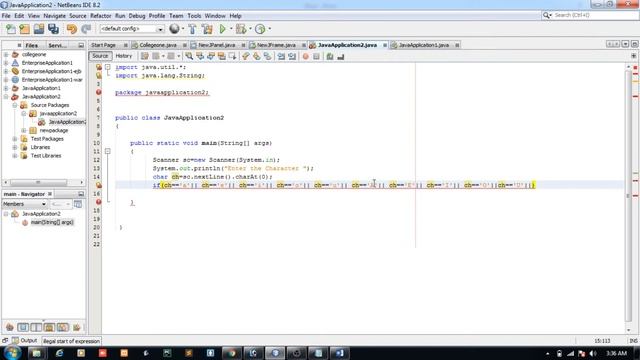
Task: Close the Navigator panel
Action: click(50, 194)
